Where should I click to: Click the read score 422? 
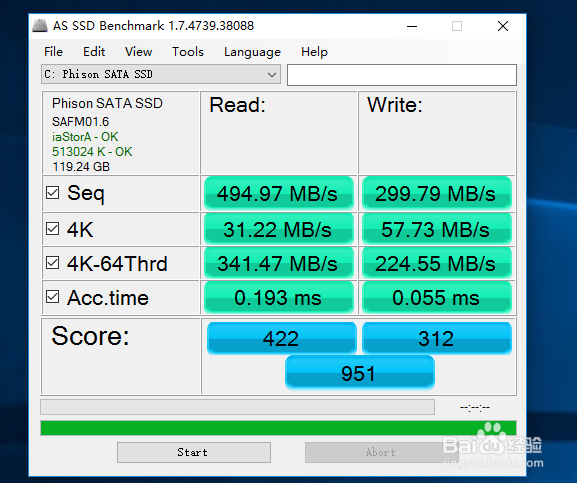[282, 338]
